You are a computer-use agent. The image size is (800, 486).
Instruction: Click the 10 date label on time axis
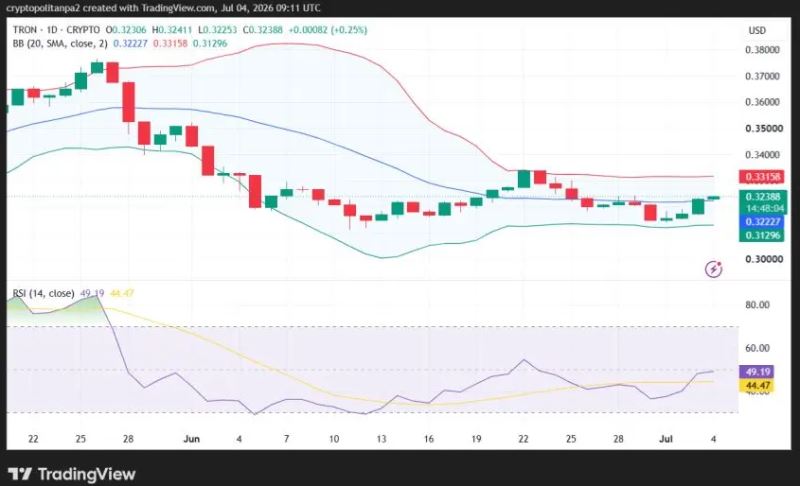pyautogui.click(x=334, y=439)
